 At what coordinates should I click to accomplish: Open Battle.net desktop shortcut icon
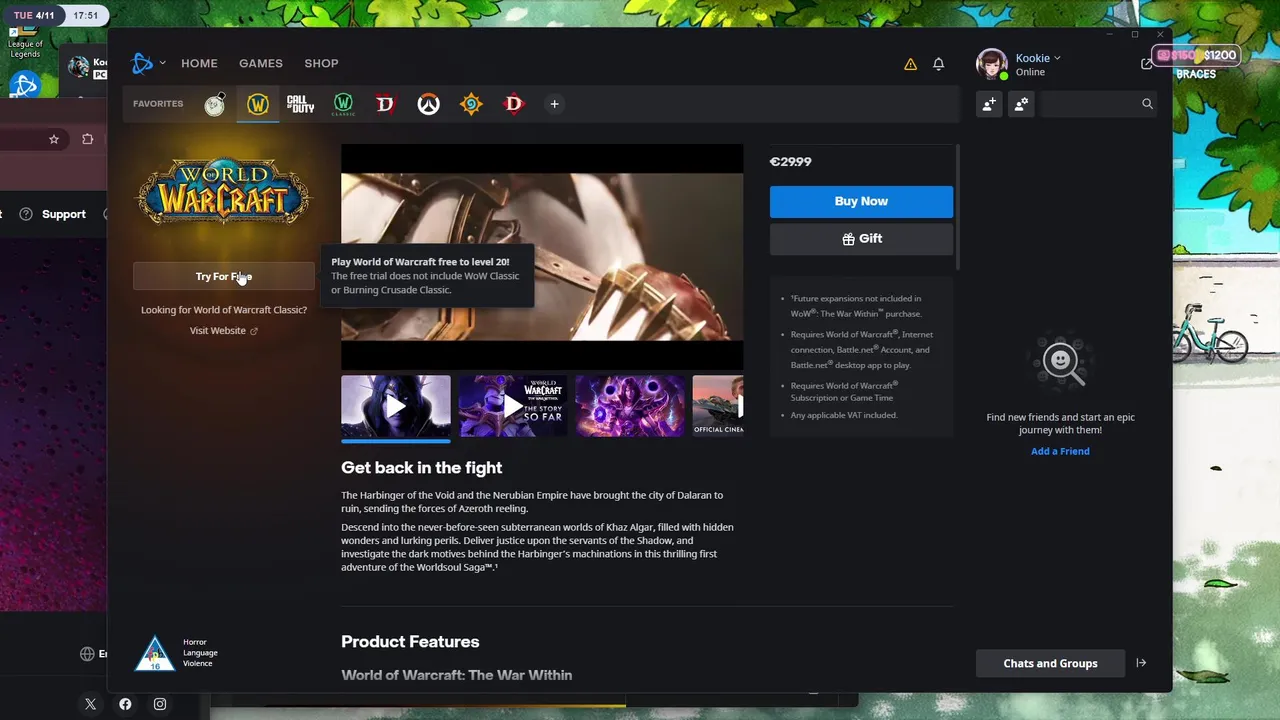24,86
